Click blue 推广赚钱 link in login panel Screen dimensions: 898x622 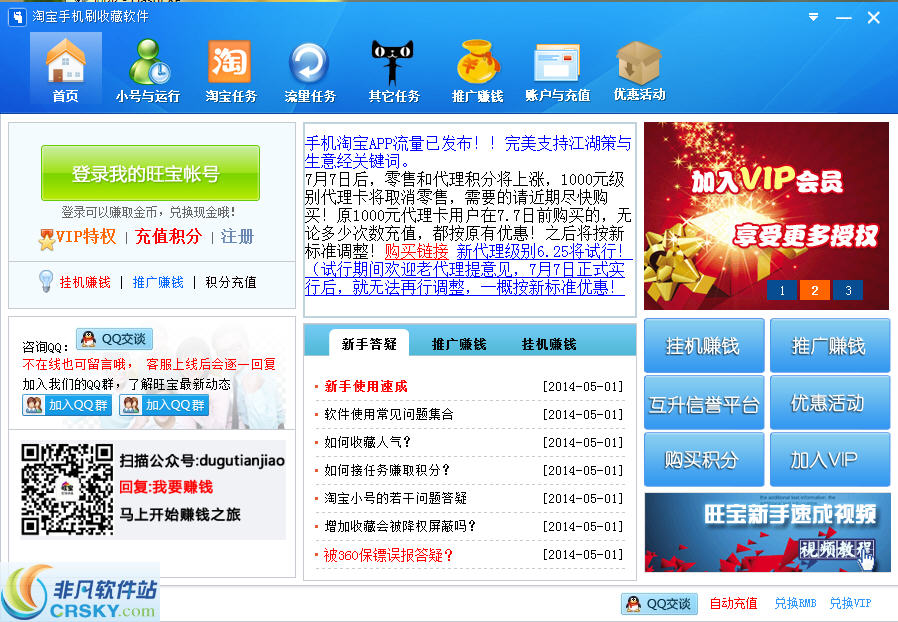click(158, 282)
